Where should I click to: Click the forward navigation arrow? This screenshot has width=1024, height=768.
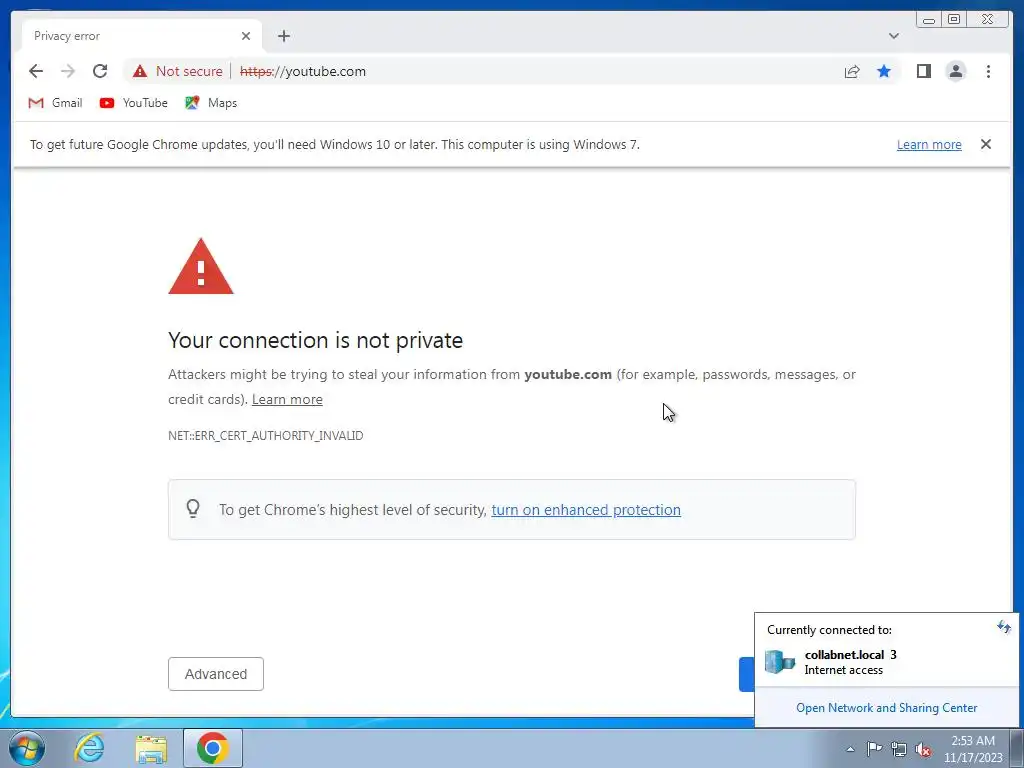[67, 71]
